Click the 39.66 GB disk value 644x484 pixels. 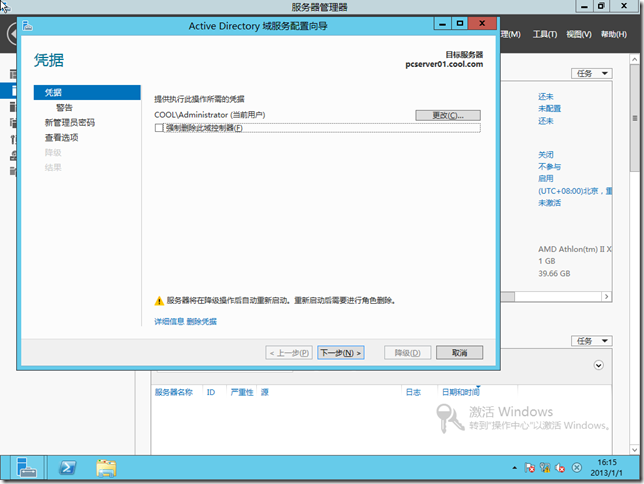554,274
